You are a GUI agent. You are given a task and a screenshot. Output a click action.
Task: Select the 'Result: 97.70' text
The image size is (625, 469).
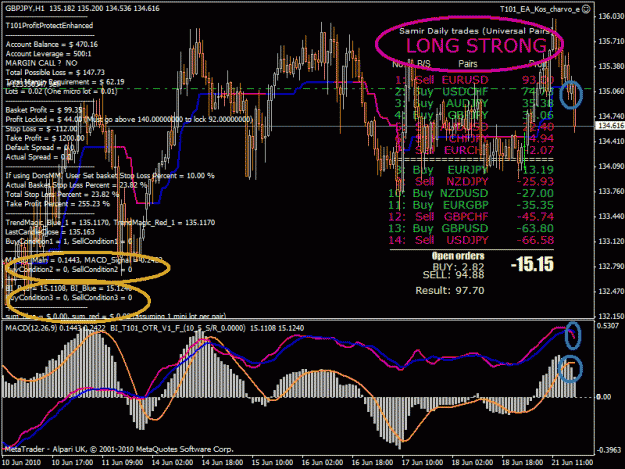450,290
